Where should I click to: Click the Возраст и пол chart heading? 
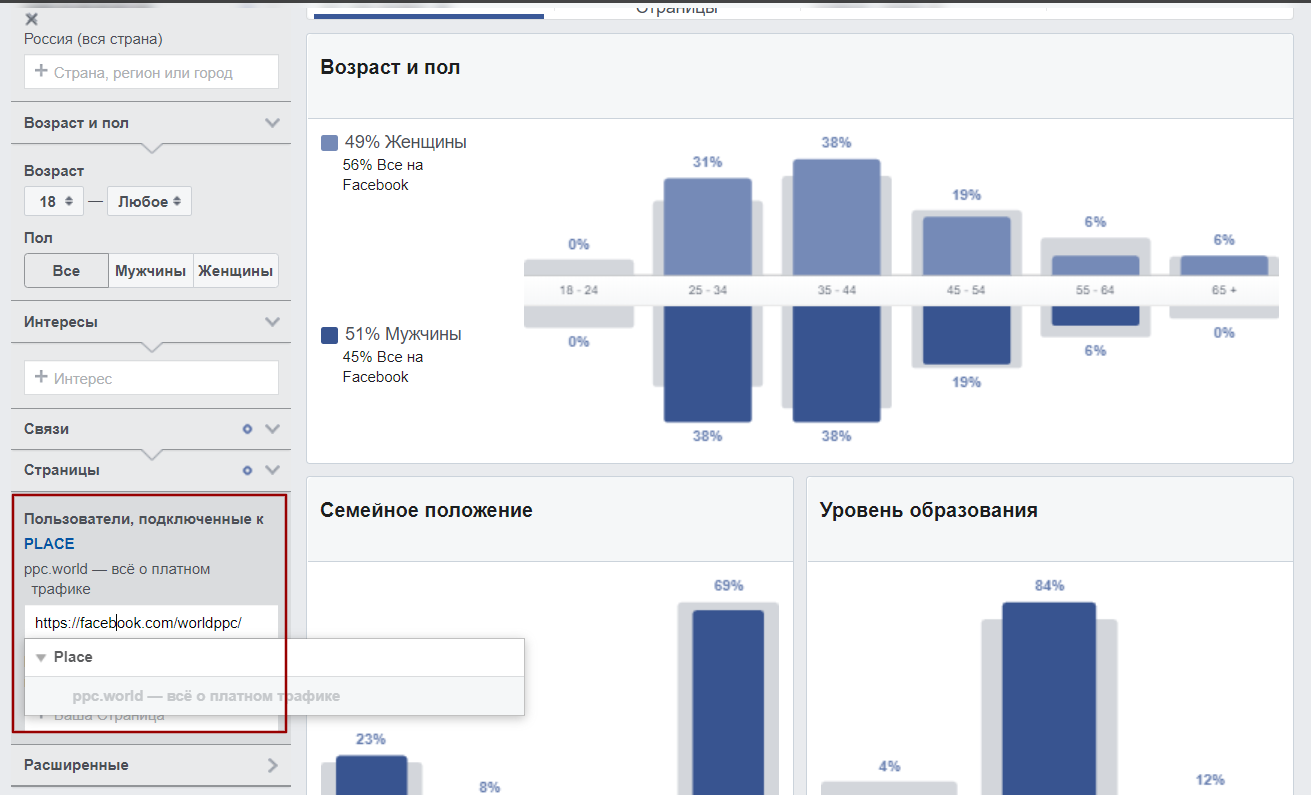(390, 68)
